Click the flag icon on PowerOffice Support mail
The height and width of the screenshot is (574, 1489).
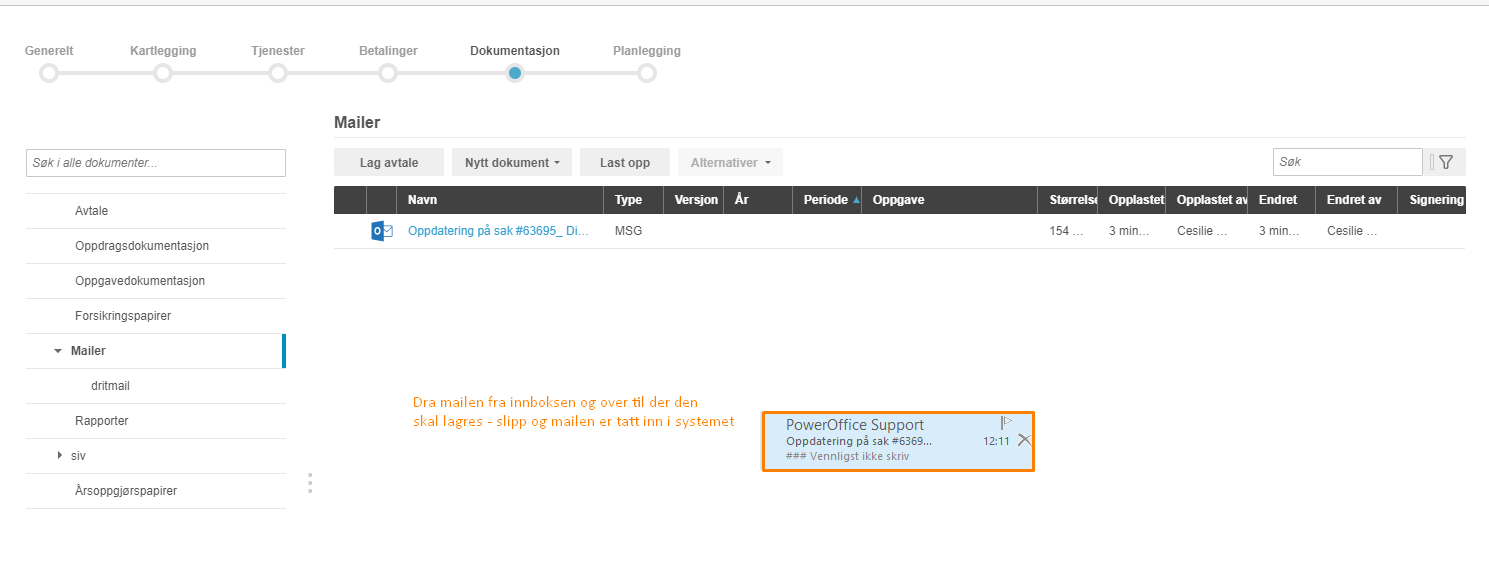tap(1006, 423)
